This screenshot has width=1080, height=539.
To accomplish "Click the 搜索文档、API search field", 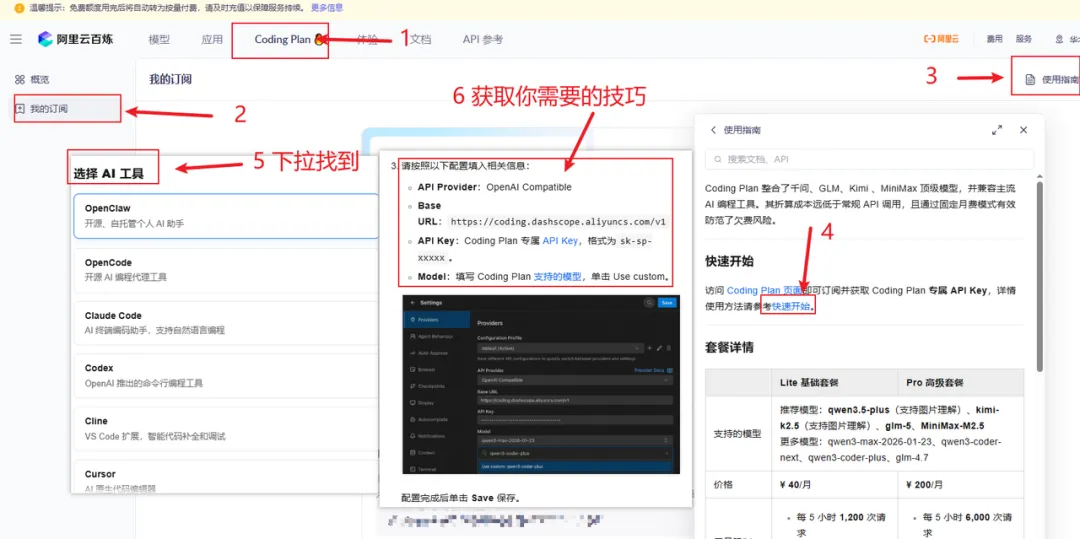I will click(869, 159).
